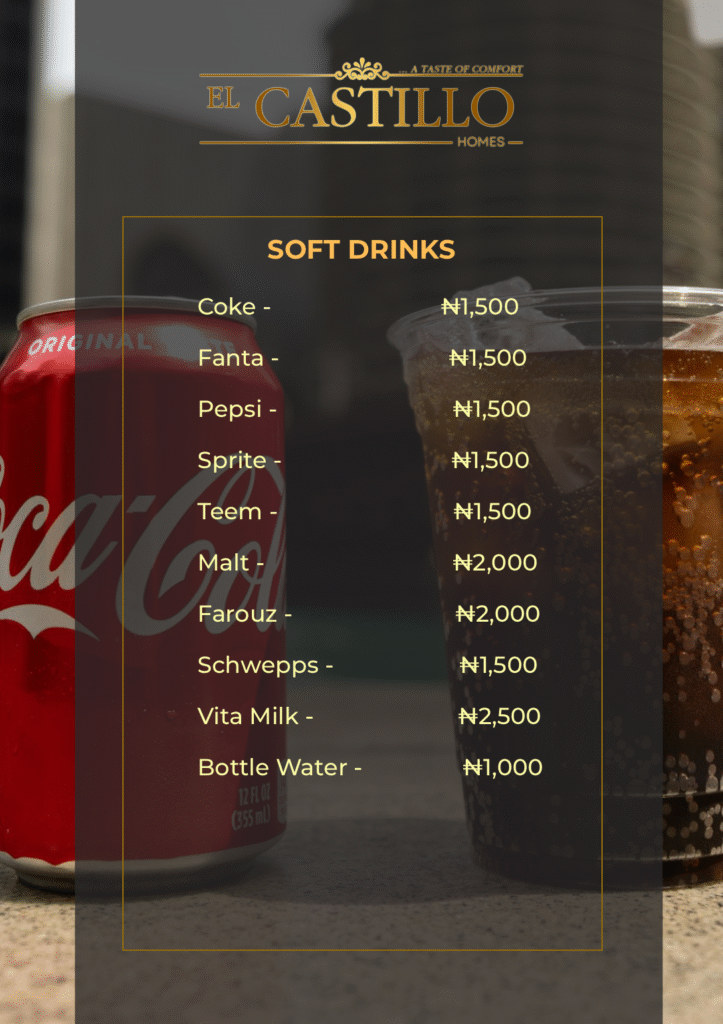Select the Sprite menu item
The height and width of the screenshot is (1024, 723).
click(239, 460)
